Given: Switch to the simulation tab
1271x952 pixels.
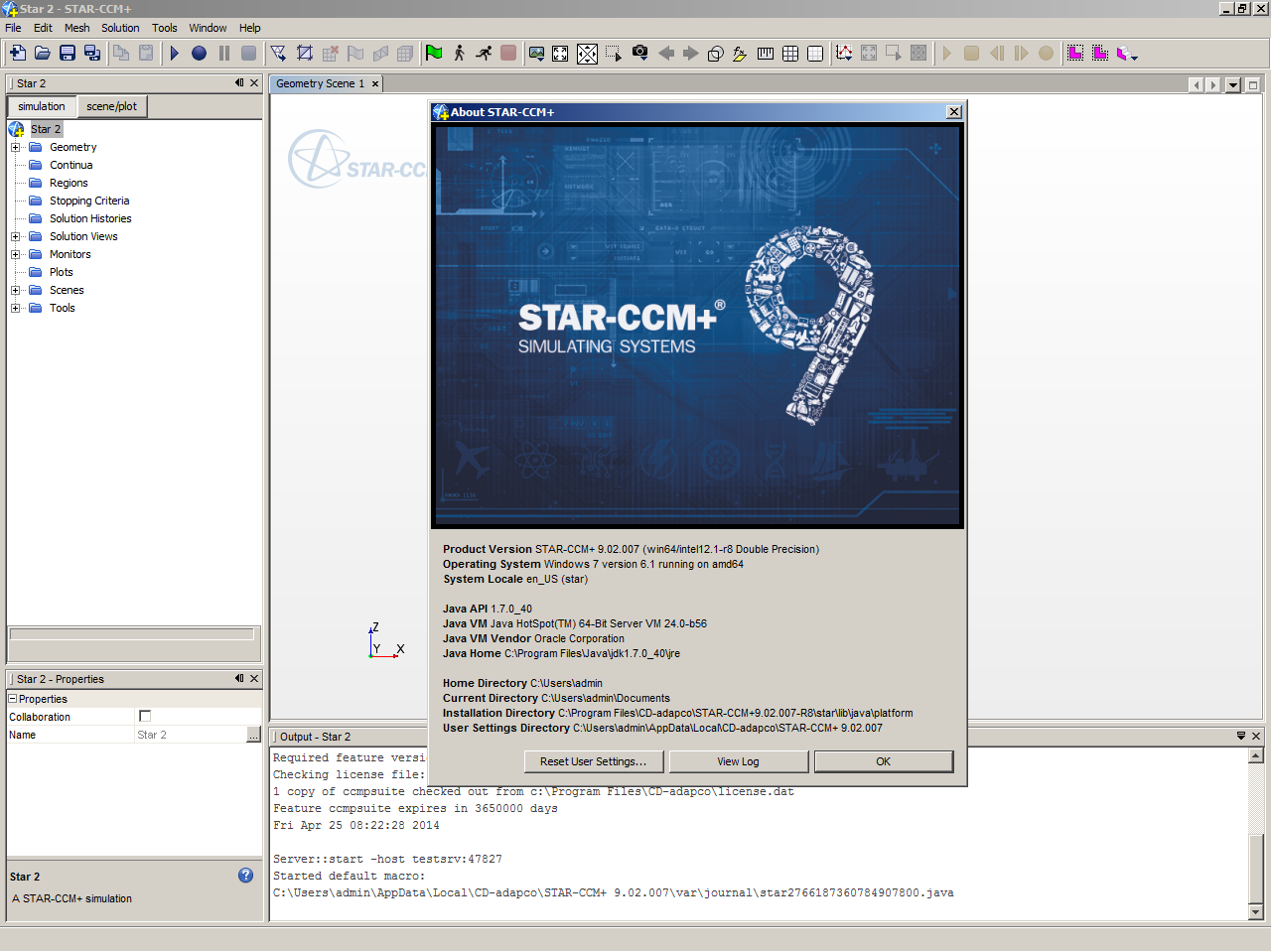Looking at the screenshot, I should (x=42, y=106).
